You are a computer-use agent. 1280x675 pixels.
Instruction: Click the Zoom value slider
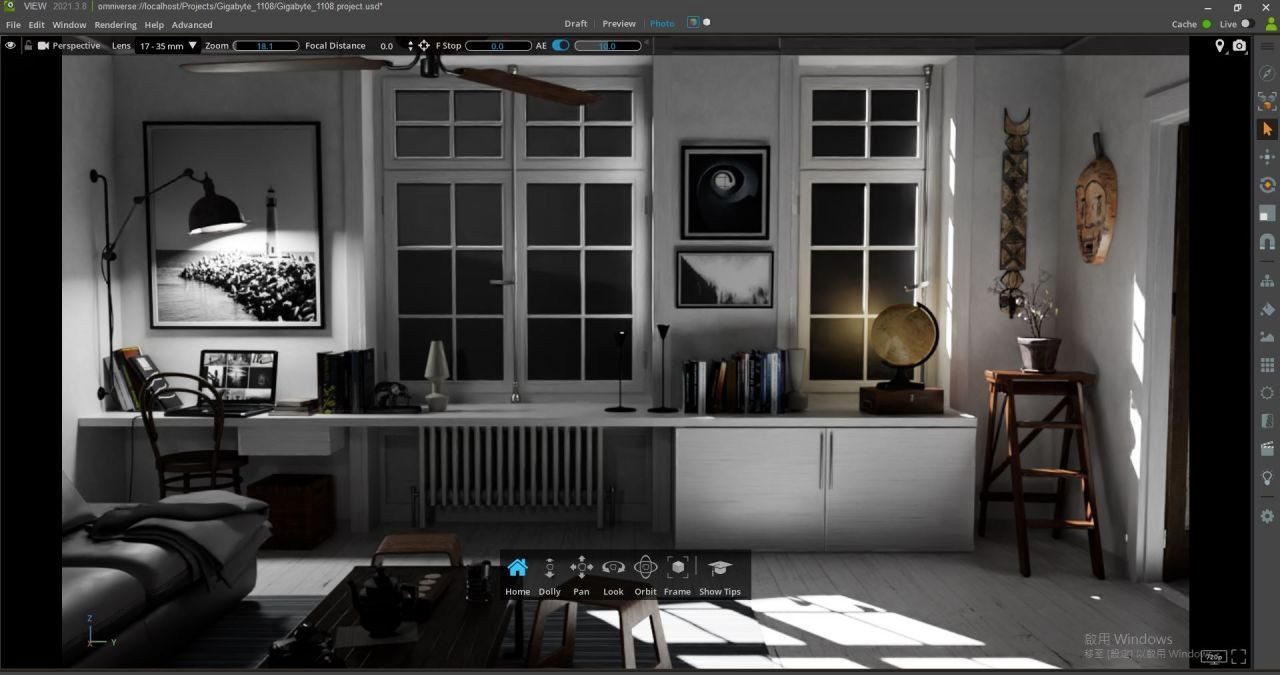265,46
